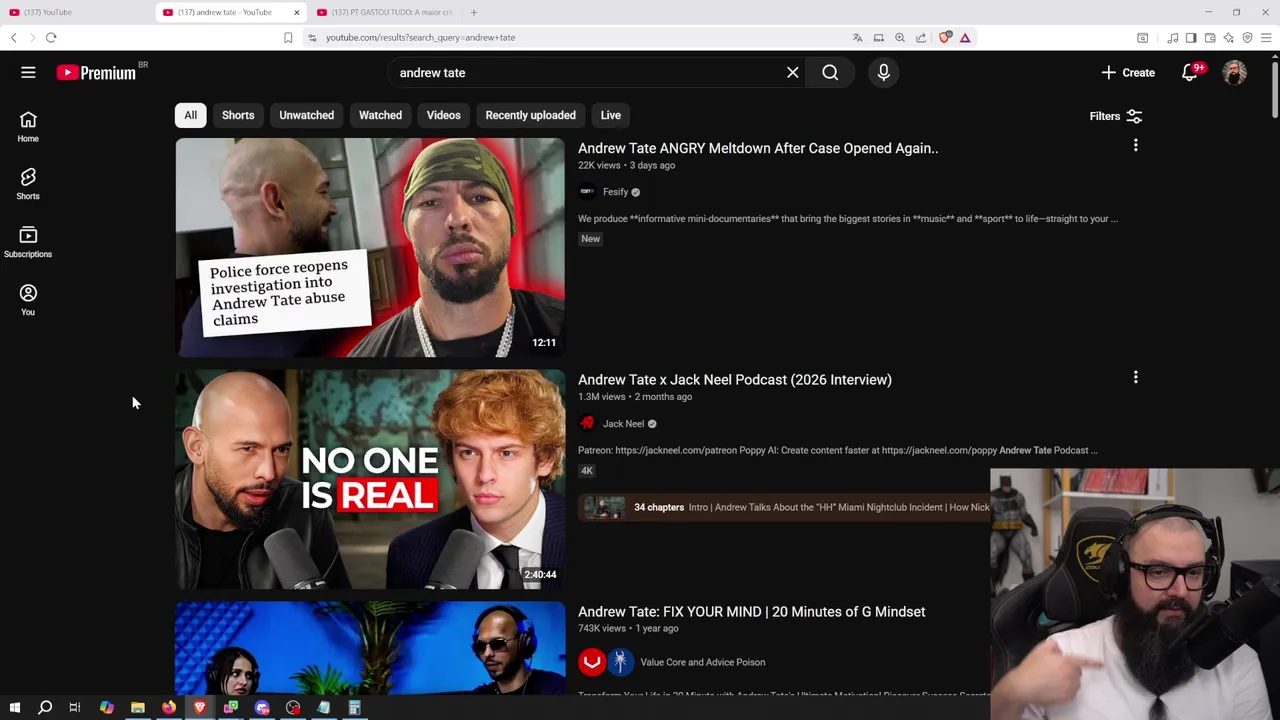This screenshot has width=1280, height=720.
Task: Open the YouTube hamburger guide menu
Action: coord(28,72)
